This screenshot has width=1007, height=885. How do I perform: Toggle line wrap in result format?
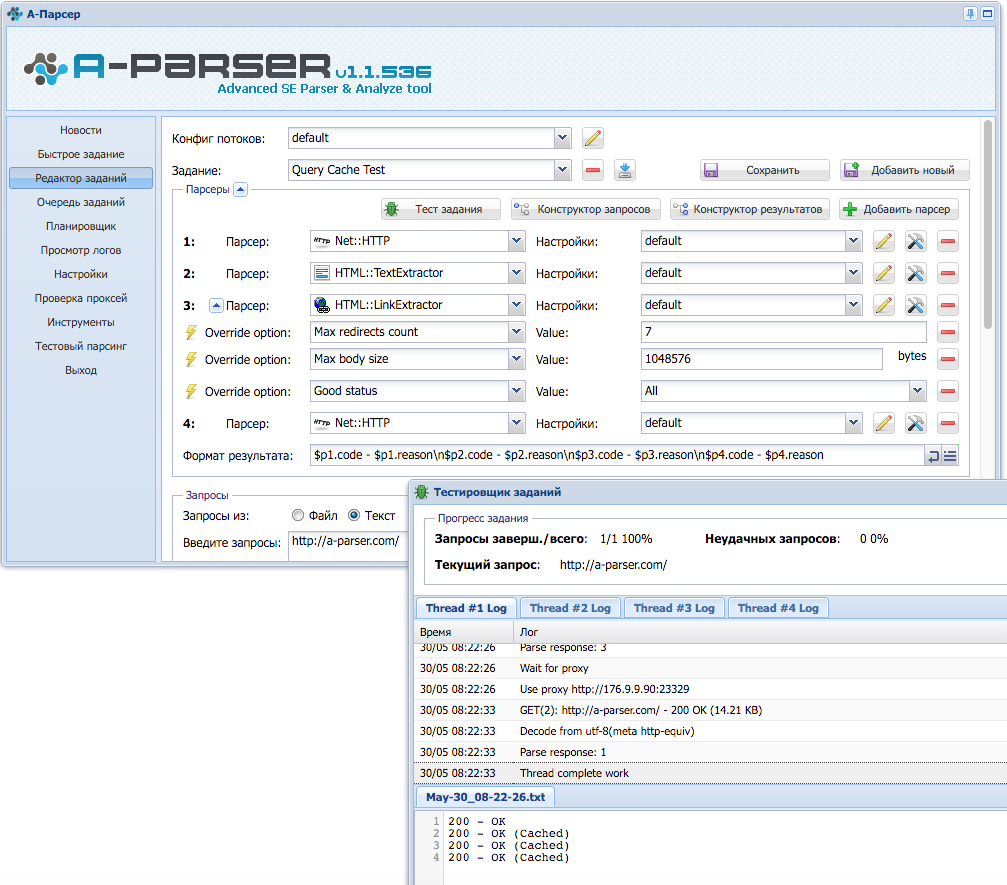pos(933,456)
